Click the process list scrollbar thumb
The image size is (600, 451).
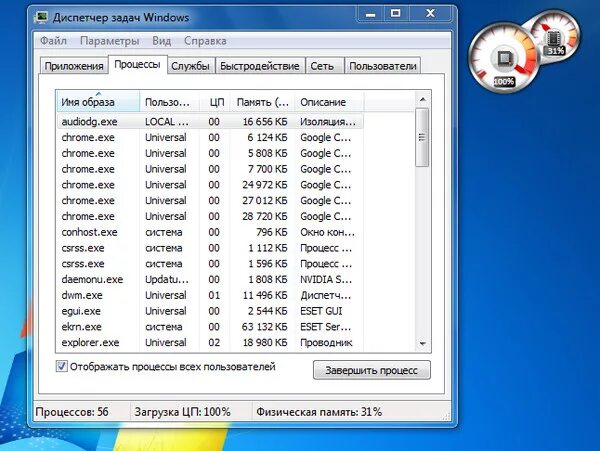(422, 137)
